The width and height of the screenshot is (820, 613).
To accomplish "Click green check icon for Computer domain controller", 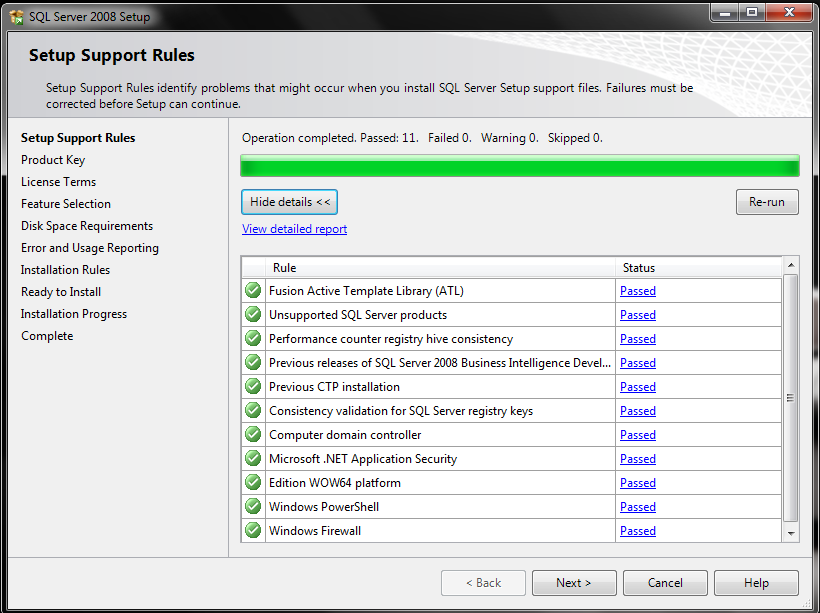I will (253, 435).
